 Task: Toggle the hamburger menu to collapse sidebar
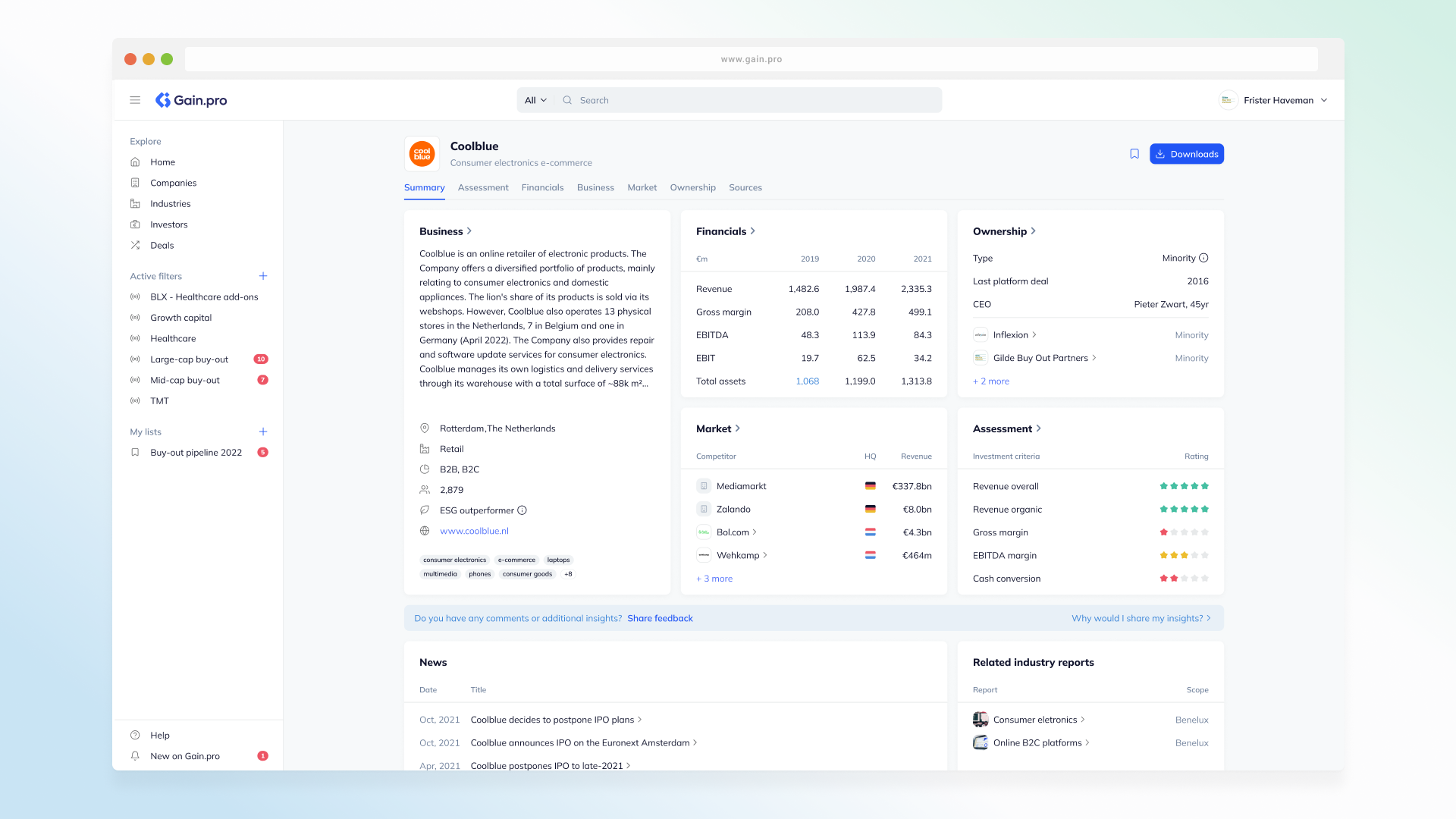135,99
